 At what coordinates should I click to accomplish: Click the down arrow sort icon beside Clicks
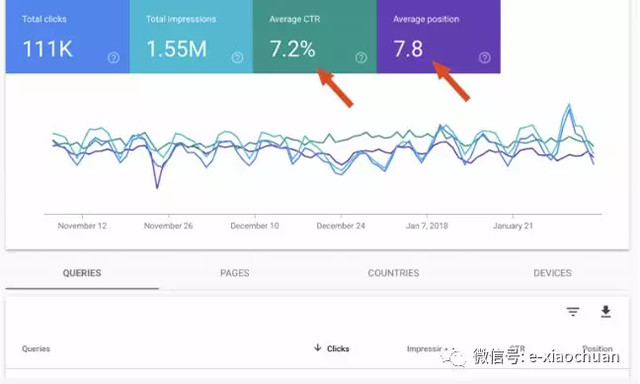pos(318,348)
